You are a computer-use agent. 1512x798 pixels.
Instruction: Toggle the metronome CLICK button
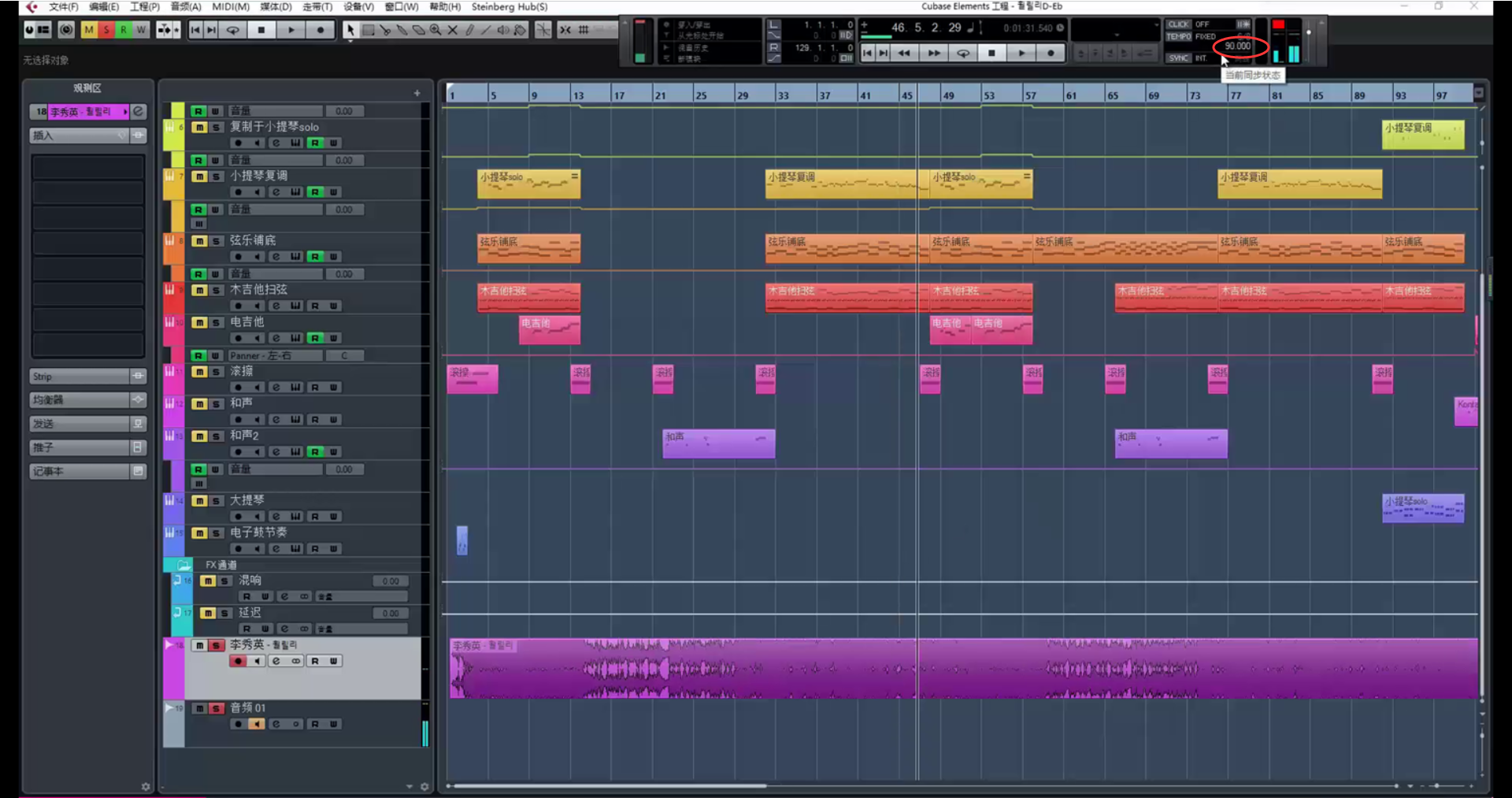[1178, 24]
